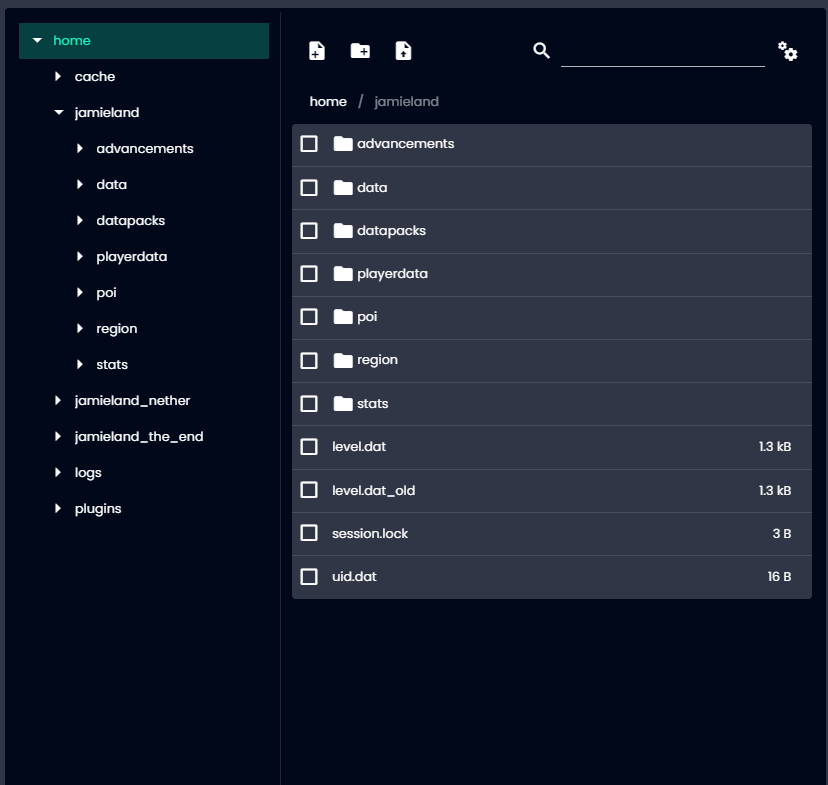Expand the stats tree node arrow
This screenshot has width=828, height=785.
click(x=80, y=364)
